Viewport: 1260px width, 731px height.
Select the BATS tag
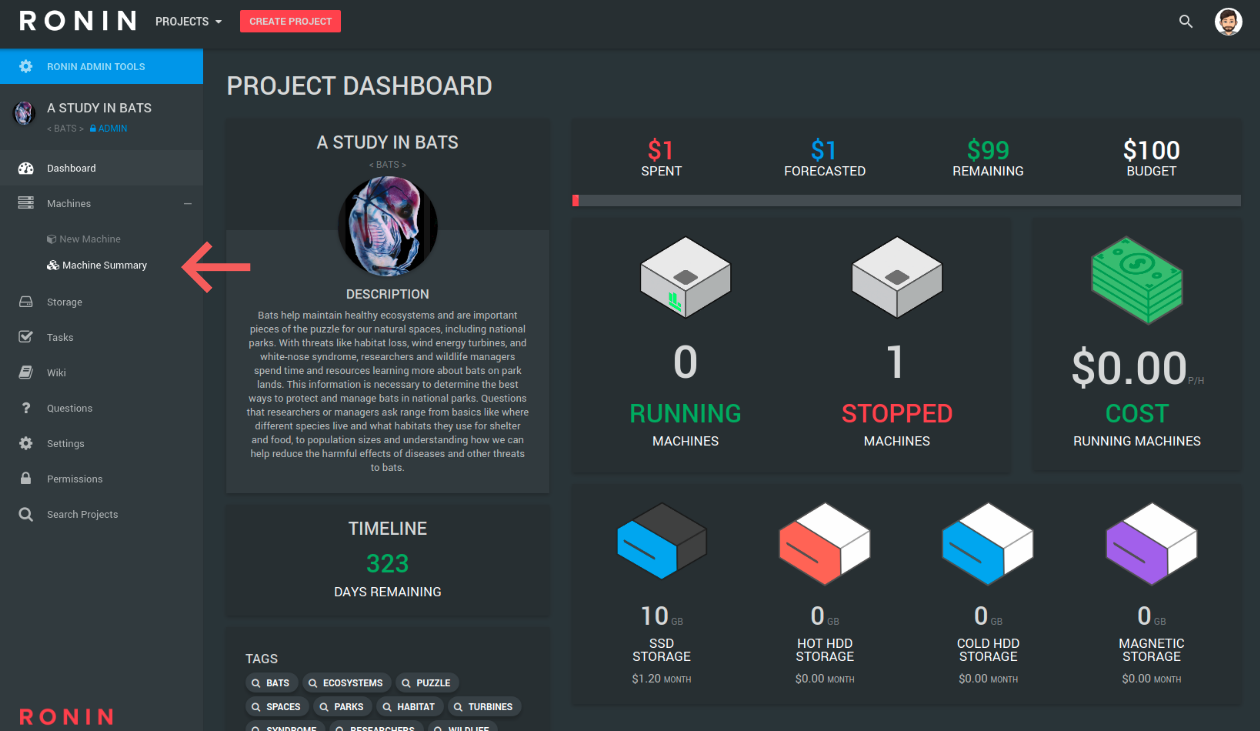[272, 683]
